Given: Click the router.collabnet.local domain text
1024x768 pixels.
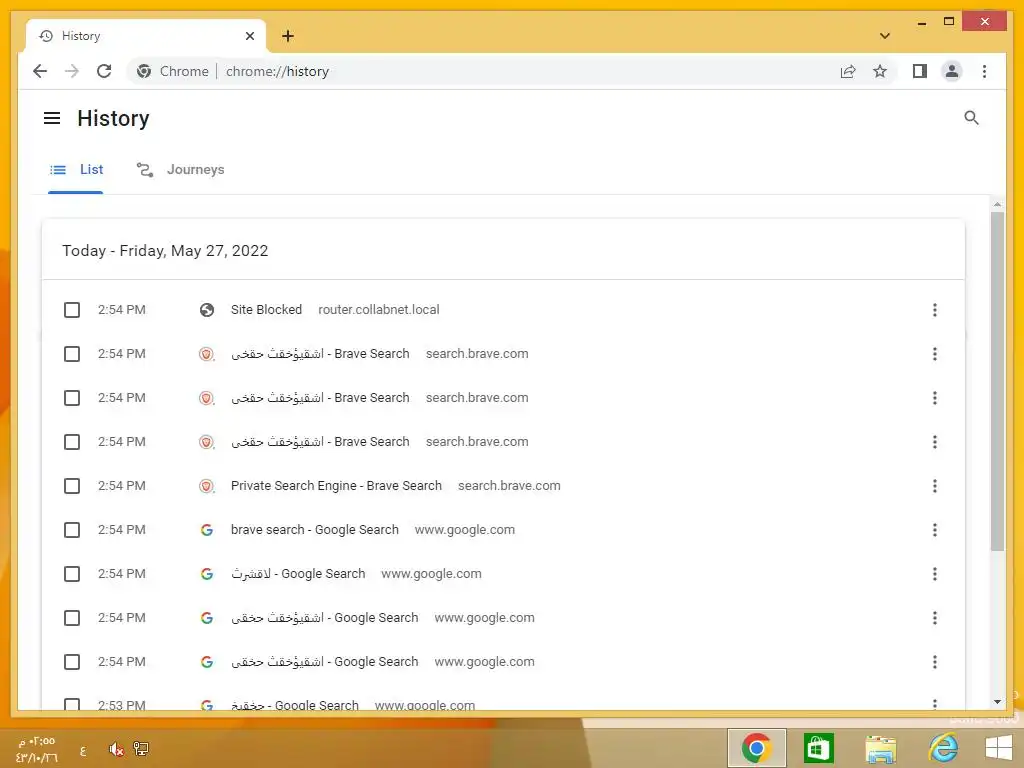Looking at the screenshot, I should [x=379, y=310].
